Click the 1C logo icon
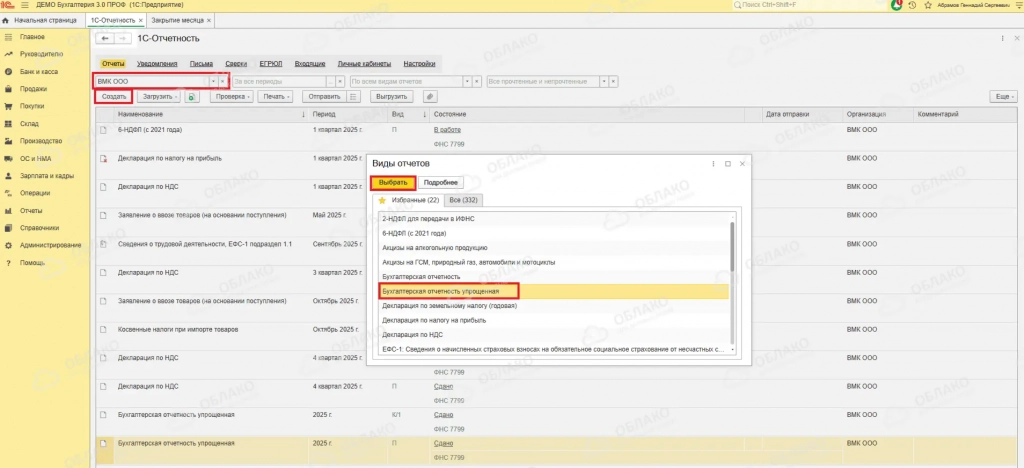The width and height of the screenshot is (1024, 468). [8, 5]
